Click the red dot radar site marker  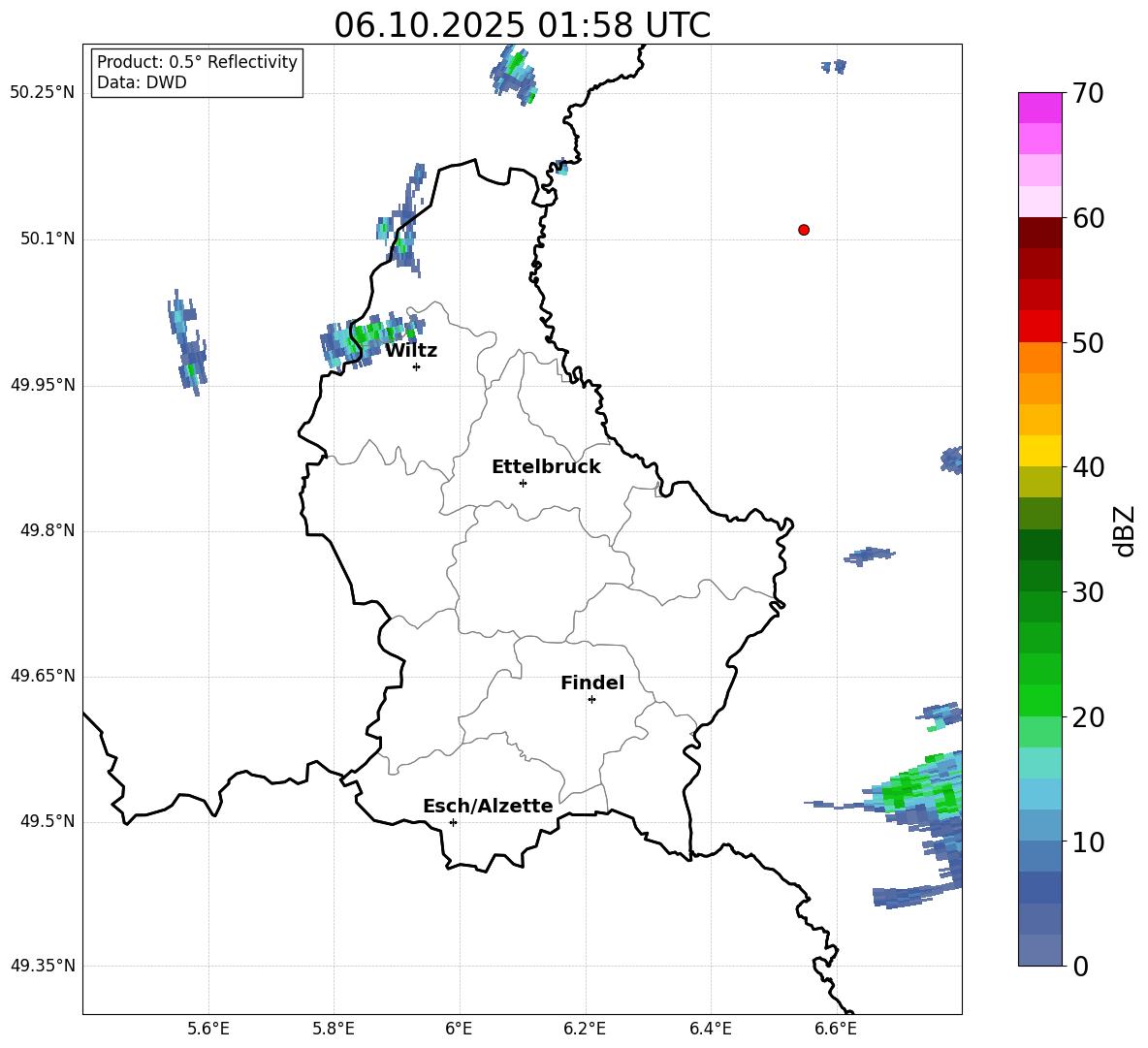pyautogui.click(x=804, y=230)
